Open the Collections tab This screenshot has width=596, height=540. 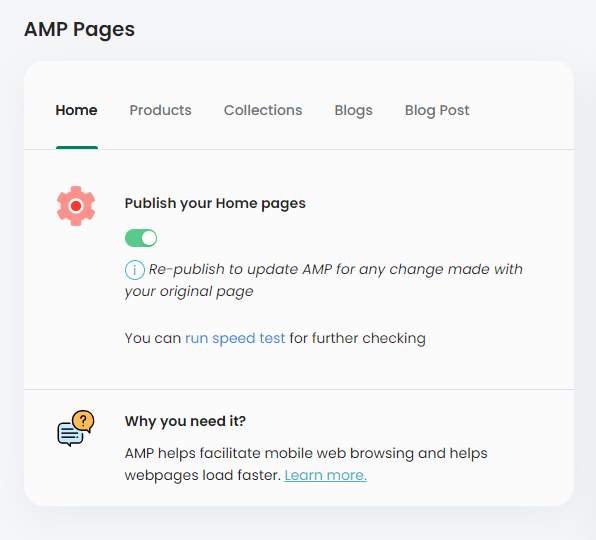coord(263,110)
